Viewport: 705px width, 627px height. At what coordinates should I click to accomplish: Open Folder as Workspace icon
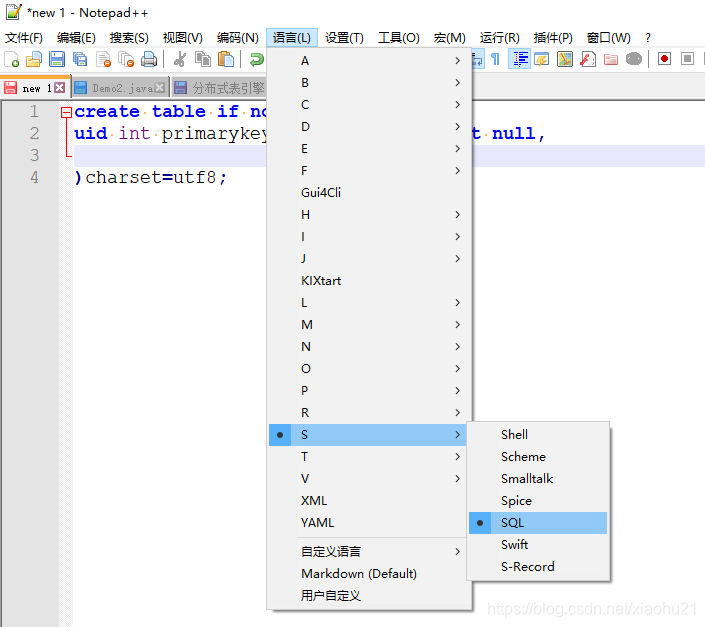point(611,59)
